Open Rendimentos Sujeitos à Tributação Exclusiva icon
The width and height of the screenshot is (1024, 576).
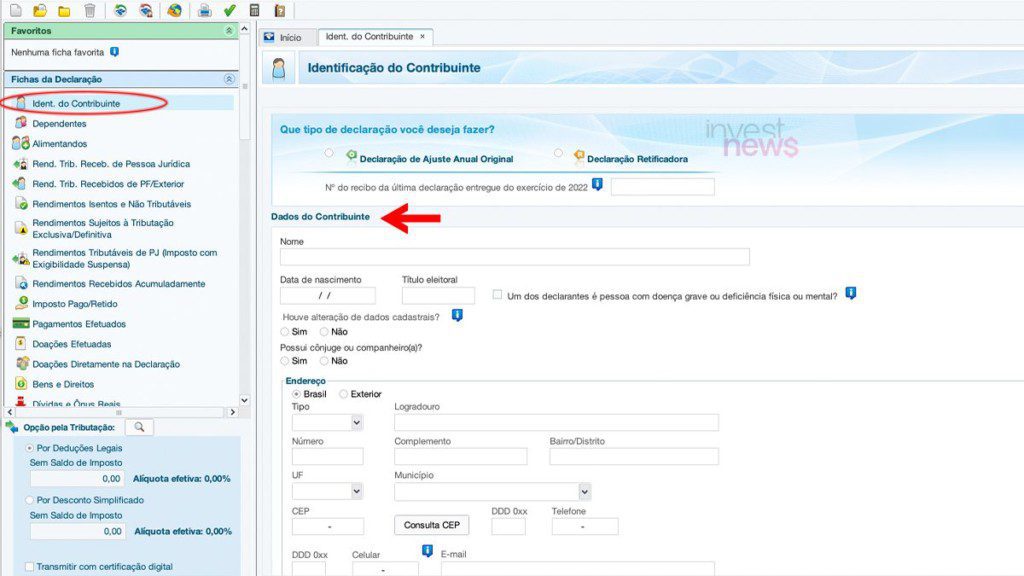22,229
